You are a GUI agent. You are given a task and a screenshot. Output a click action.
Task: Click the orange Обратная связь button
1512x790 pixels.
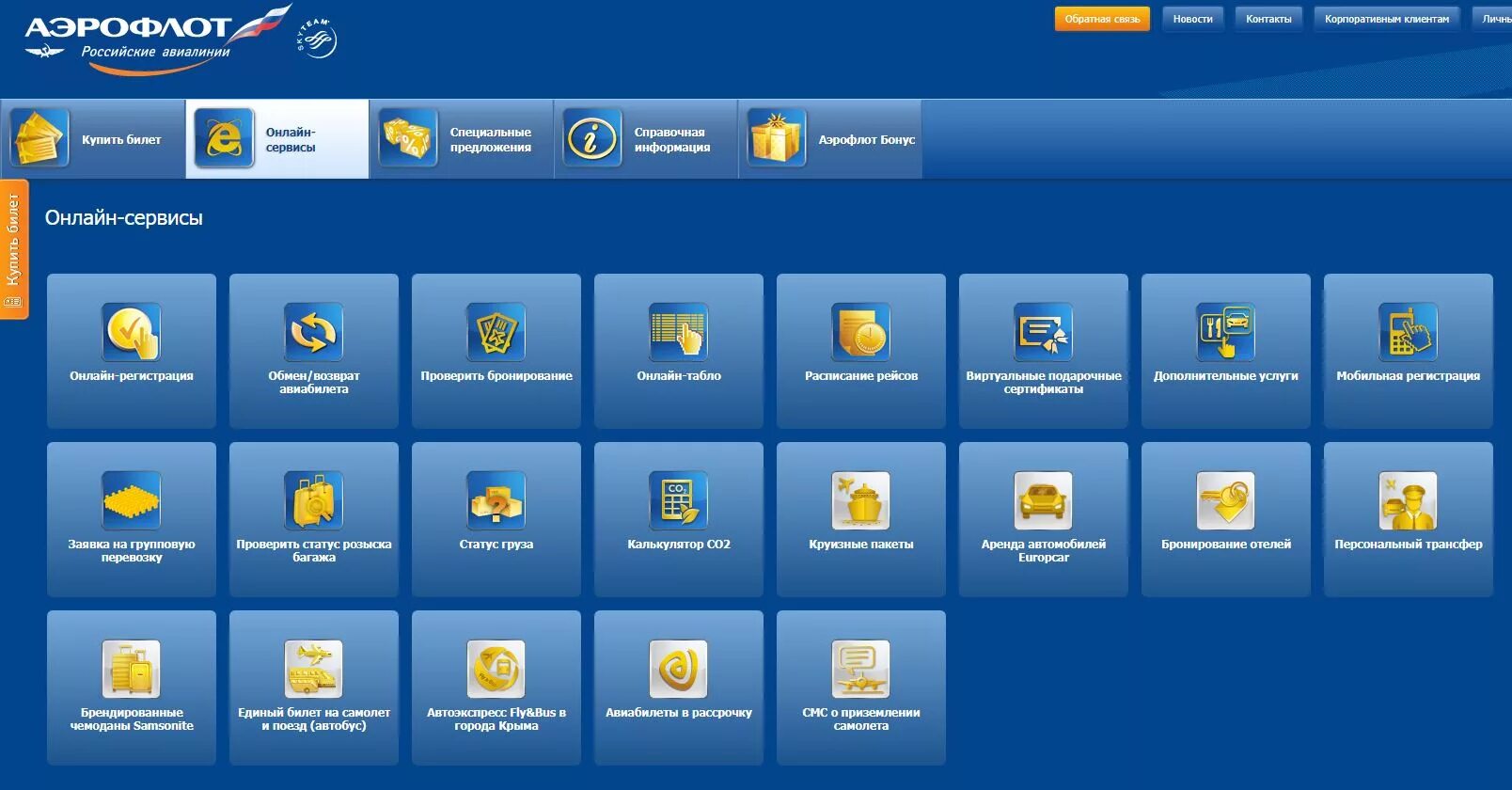pos(1102,19)
